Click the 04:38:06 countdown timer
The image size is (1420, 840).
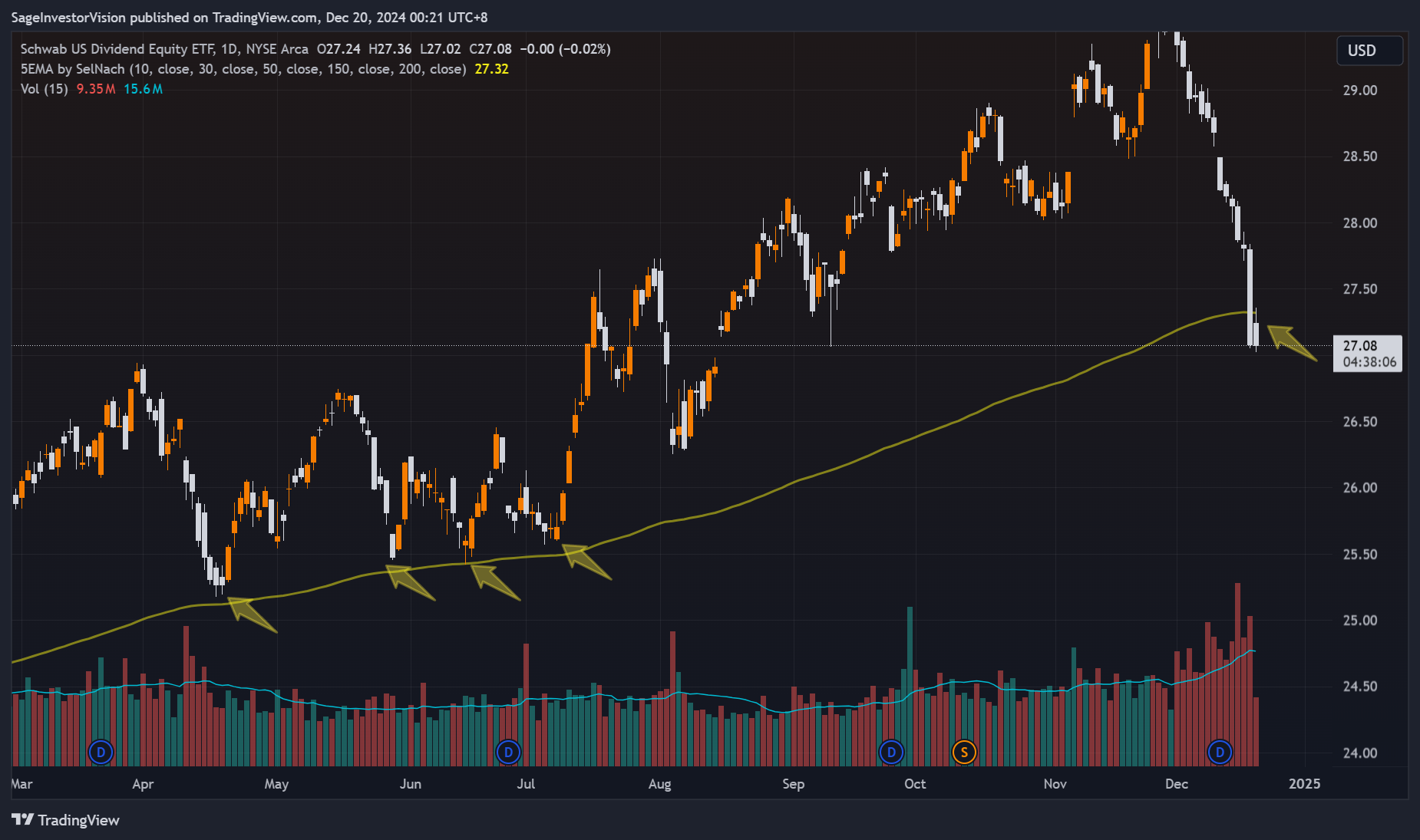click(x=1369, y=363)
